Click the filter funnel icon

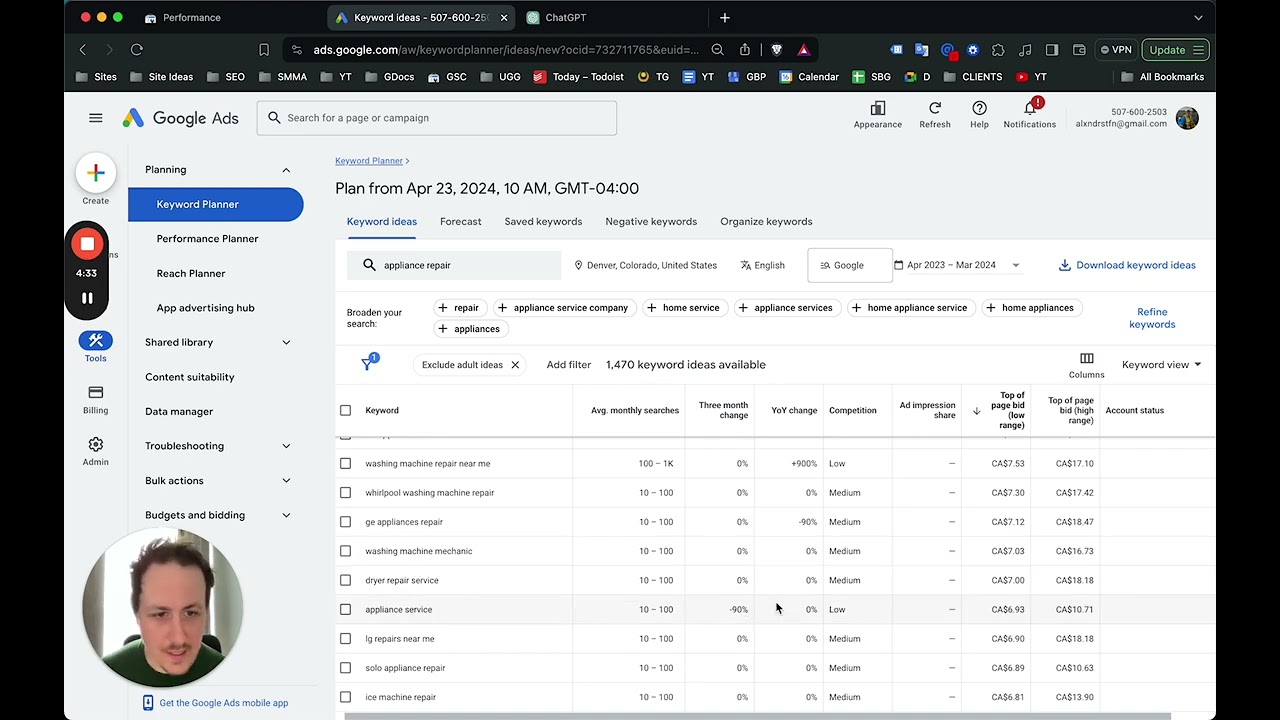point(367,364)
